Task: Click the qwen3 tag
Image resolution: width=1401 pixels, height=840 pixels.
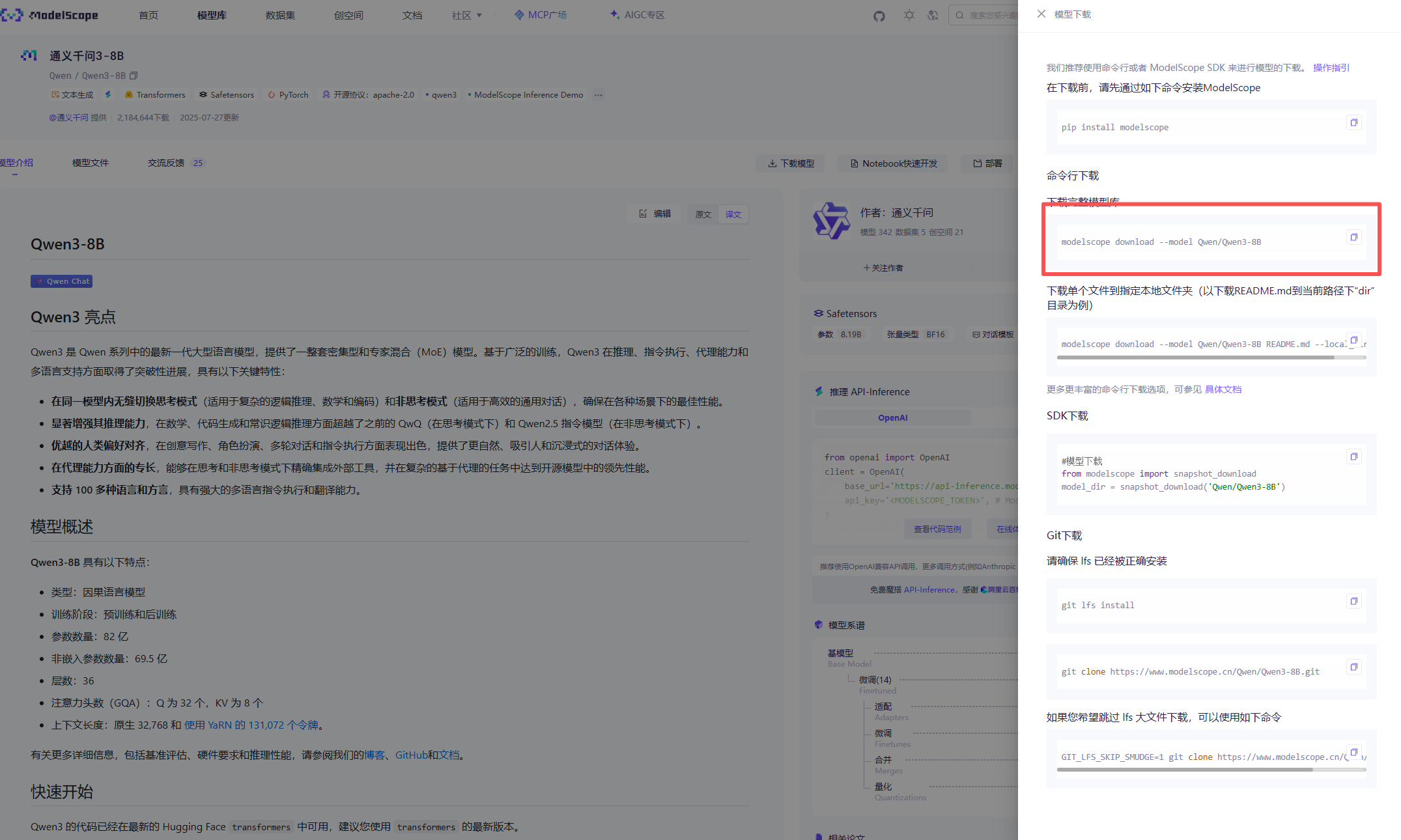Action: (442, 95)
